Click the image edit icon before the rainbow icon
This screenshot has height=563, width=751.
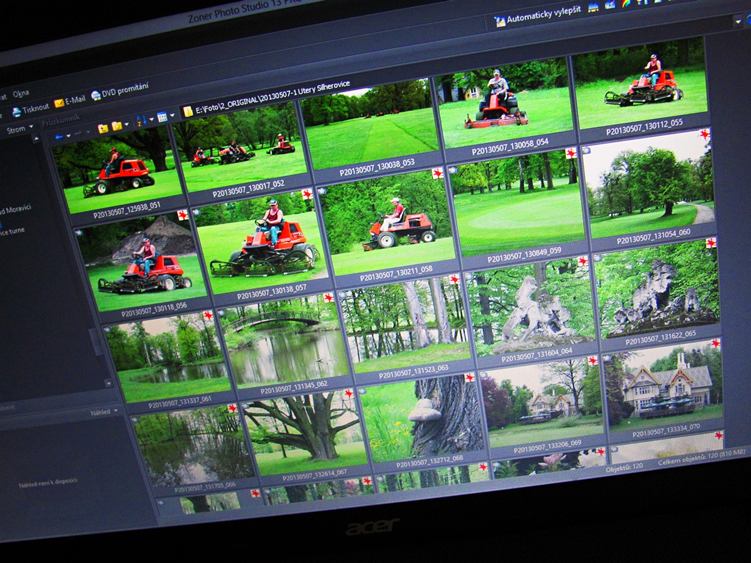[610, 6]
